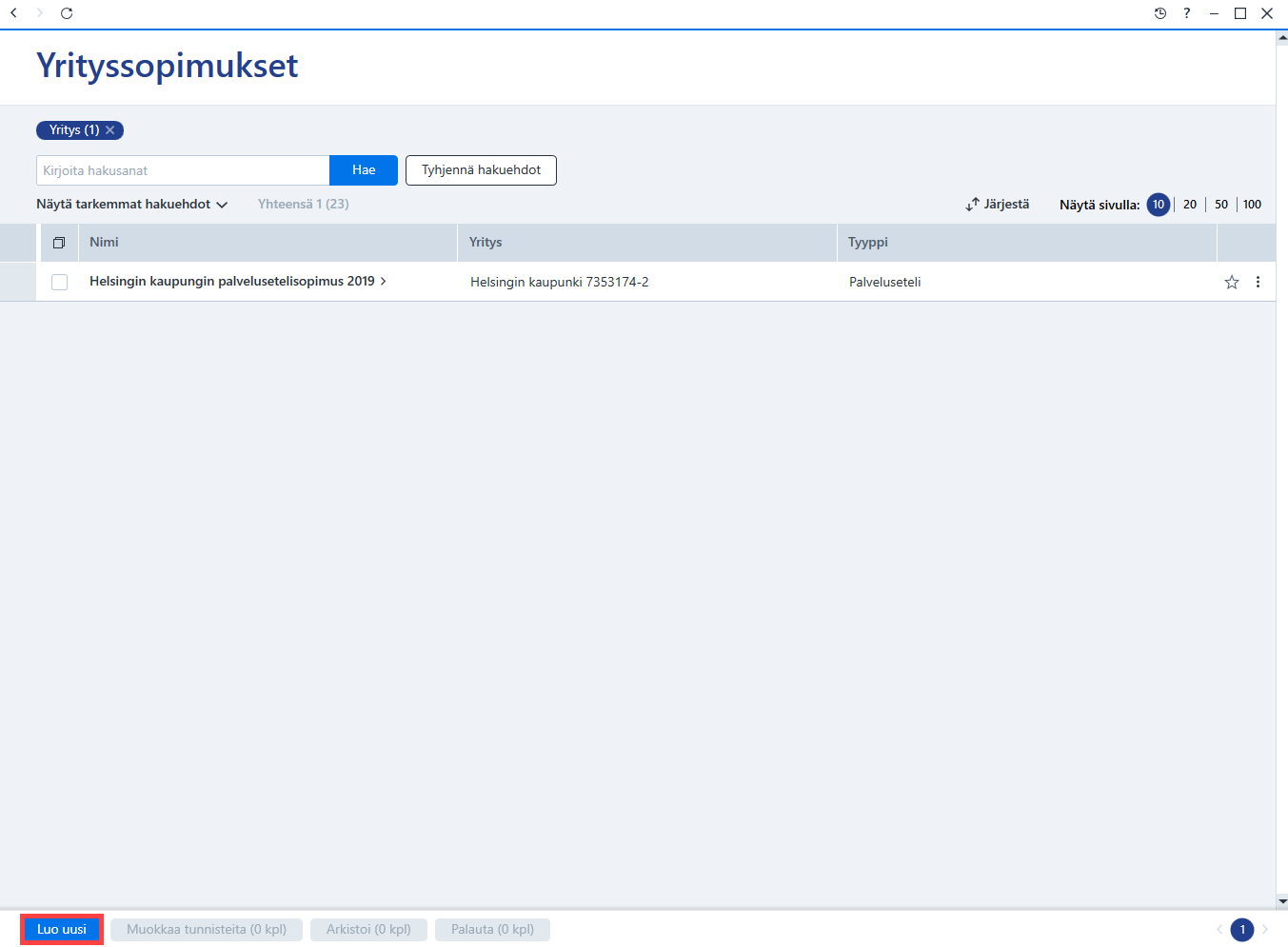Click the Tyhjennä hakuehdot button
Viewport: 1288px width, 947px height.
[x=481, y=170]
